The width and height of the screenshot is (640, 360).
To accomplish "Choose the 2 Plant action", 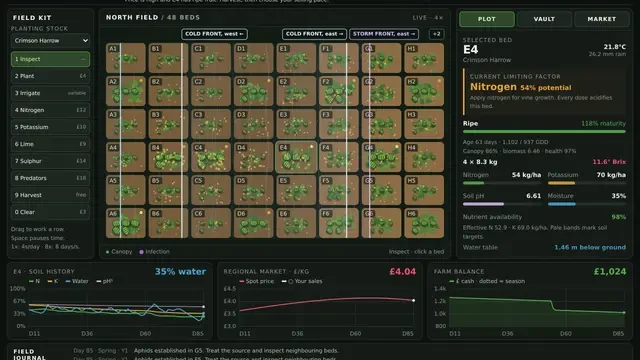I will tap(50, 76).
